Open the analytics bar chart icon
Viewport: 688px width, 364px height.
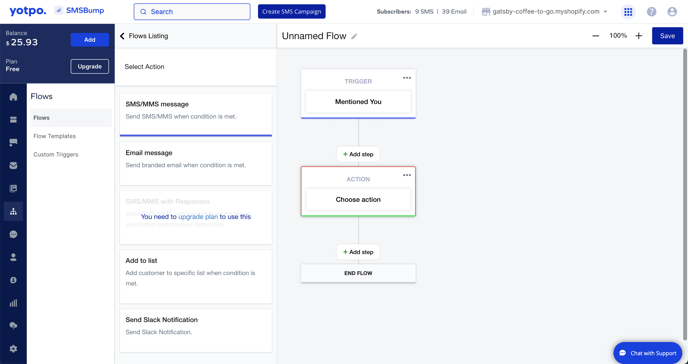coord(13,303)
